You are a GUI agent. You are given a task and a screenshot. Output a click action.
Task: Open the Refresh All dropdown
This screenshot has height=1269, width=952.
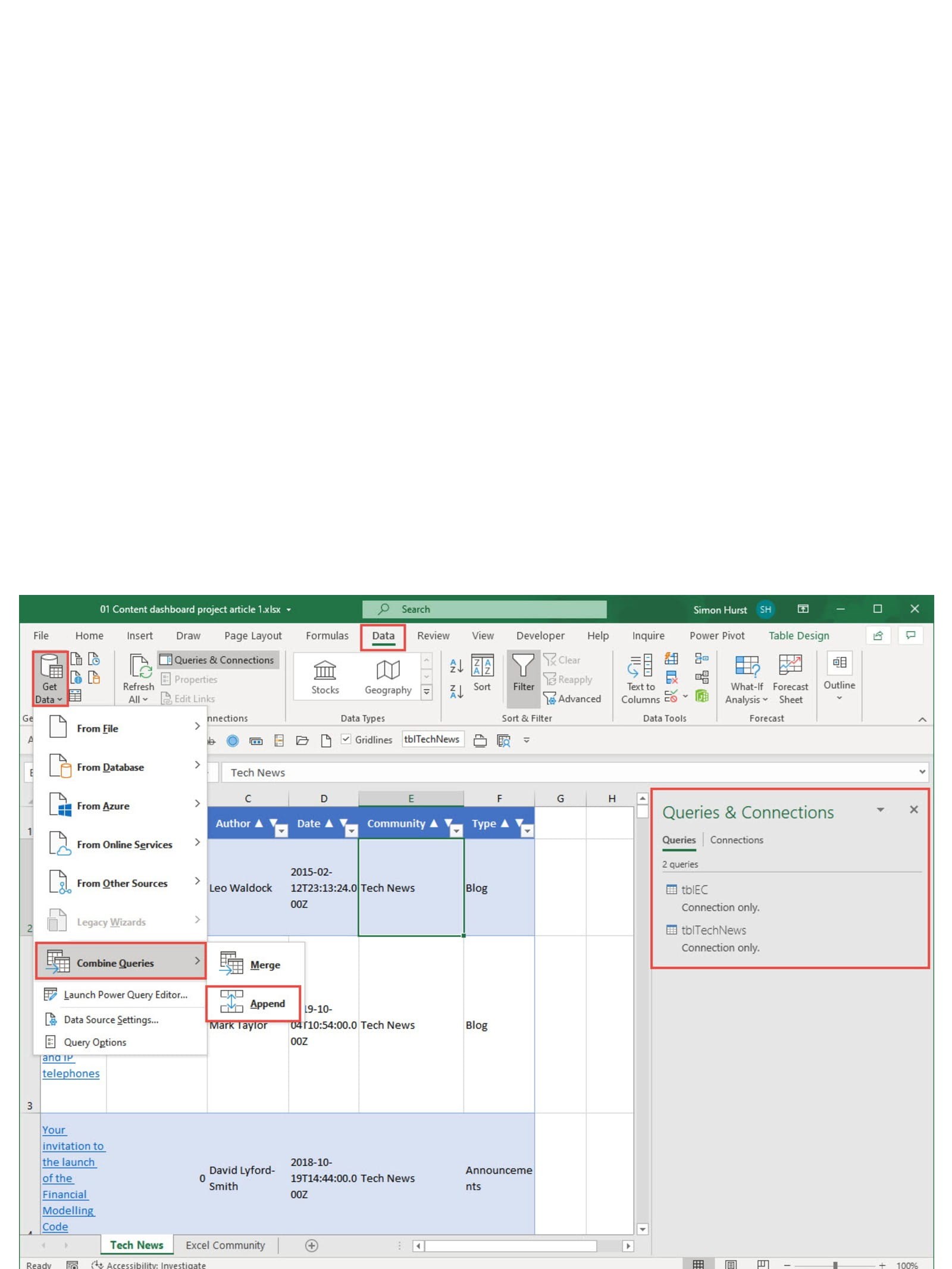[x=138, y=700]
